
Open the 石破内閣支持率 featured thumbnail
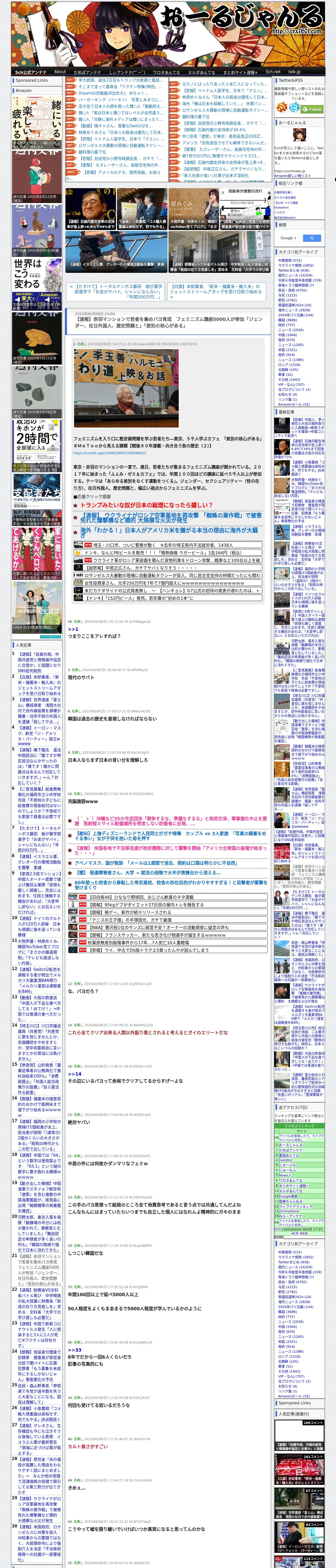(90, 209)
